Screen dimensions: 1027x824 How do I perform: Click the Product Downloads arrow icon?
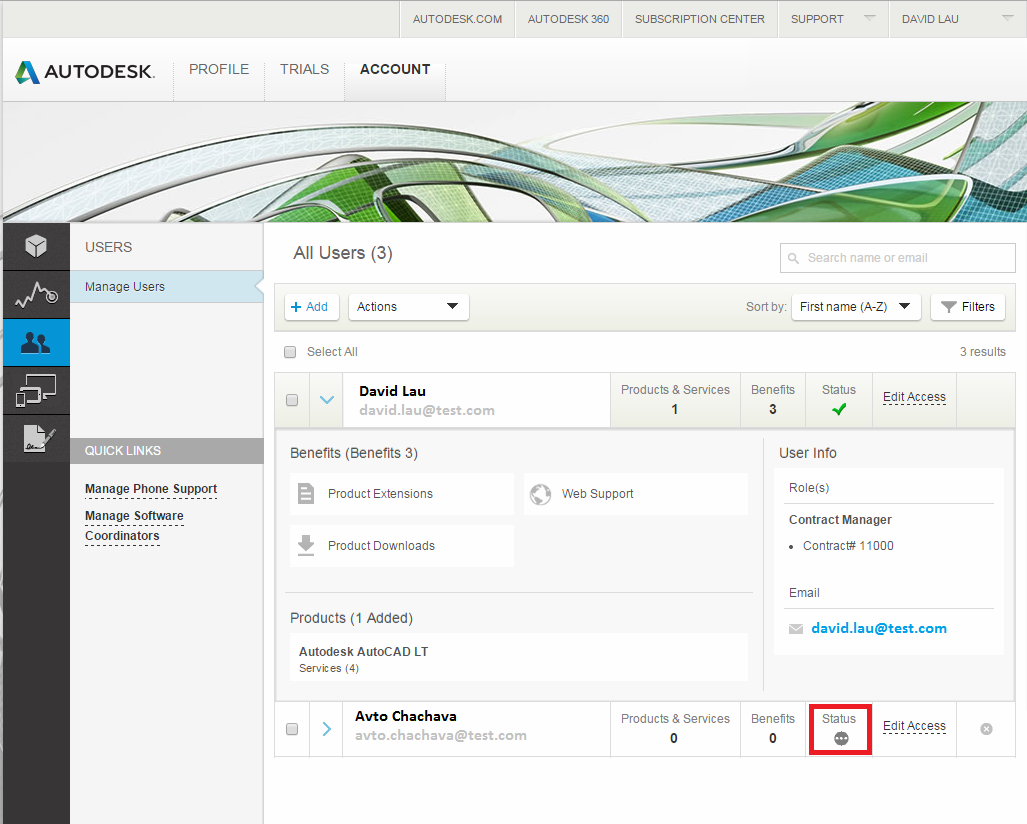tap(306, 545)
